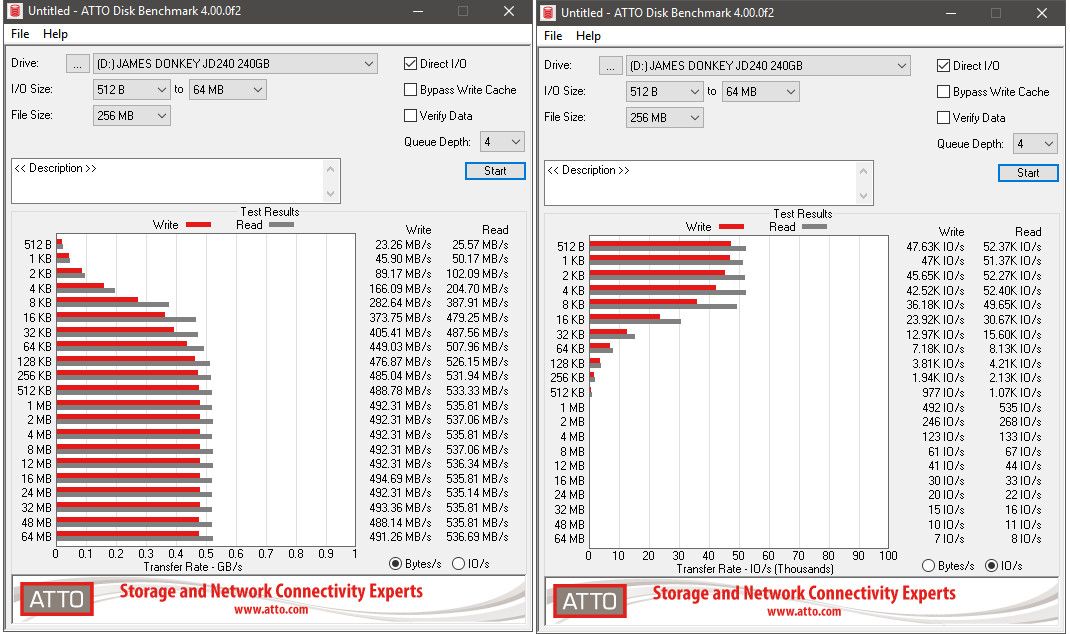This screenshot has height=634, width=1070.
Task: Open the Queue Depth dropdown in right window
Action: pyautogui.click(x=1035, y=144)
